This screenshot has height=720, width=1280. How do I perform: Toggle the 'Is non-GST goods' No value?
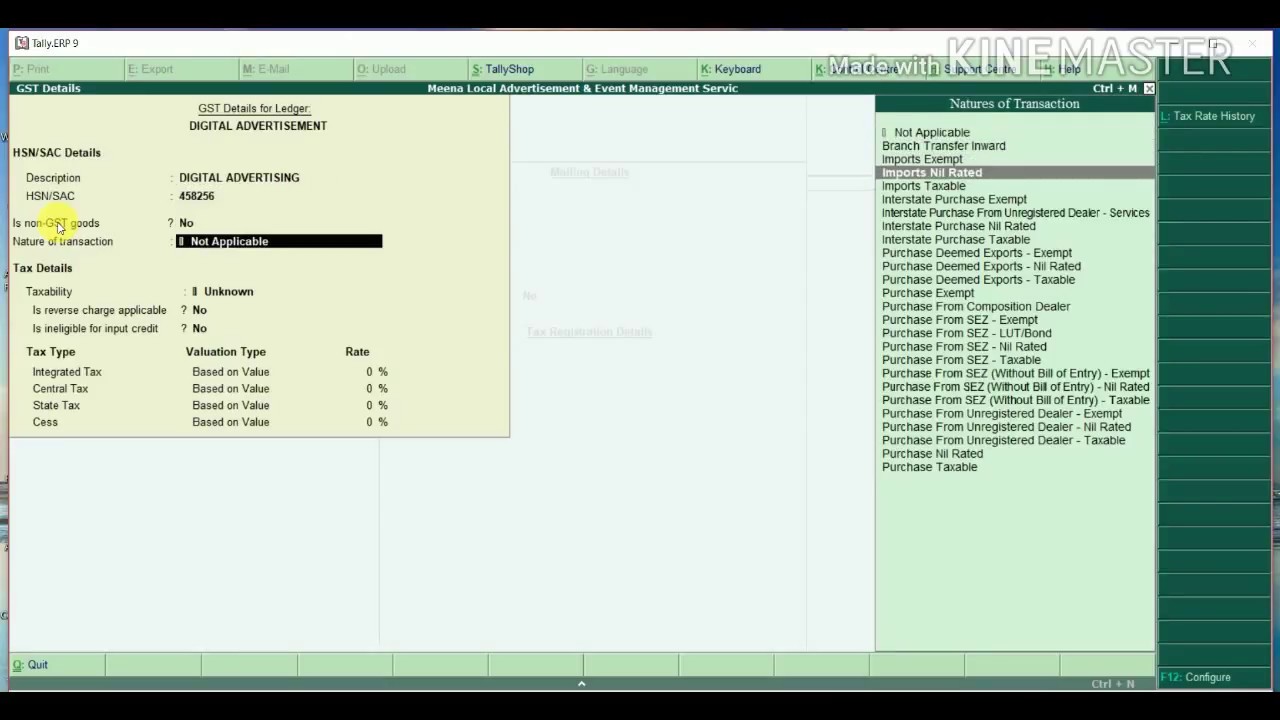(x=186, y=223)
